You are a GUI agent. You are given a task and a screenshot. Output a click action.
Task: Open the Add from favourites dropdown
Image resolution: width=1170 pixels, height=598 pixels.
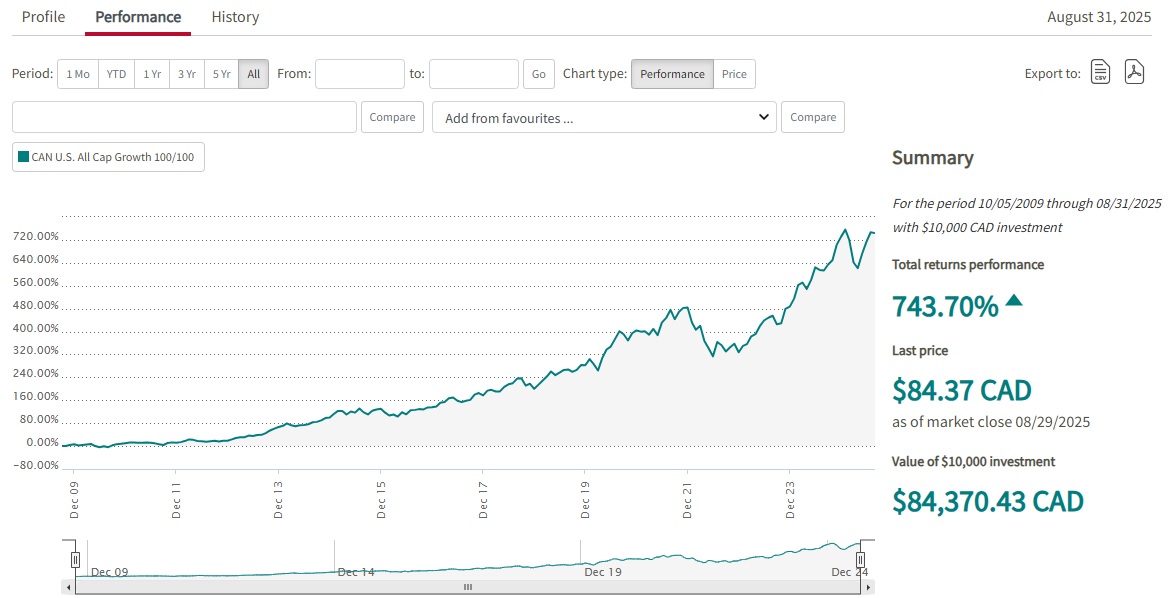tap(604, 117)
